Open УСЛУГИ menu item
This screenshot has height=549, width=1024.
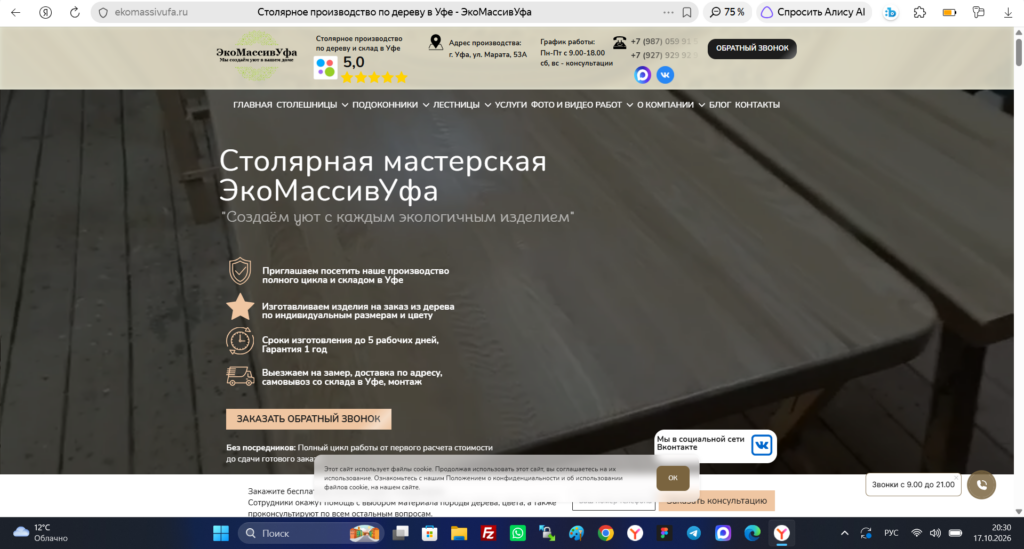511,104
